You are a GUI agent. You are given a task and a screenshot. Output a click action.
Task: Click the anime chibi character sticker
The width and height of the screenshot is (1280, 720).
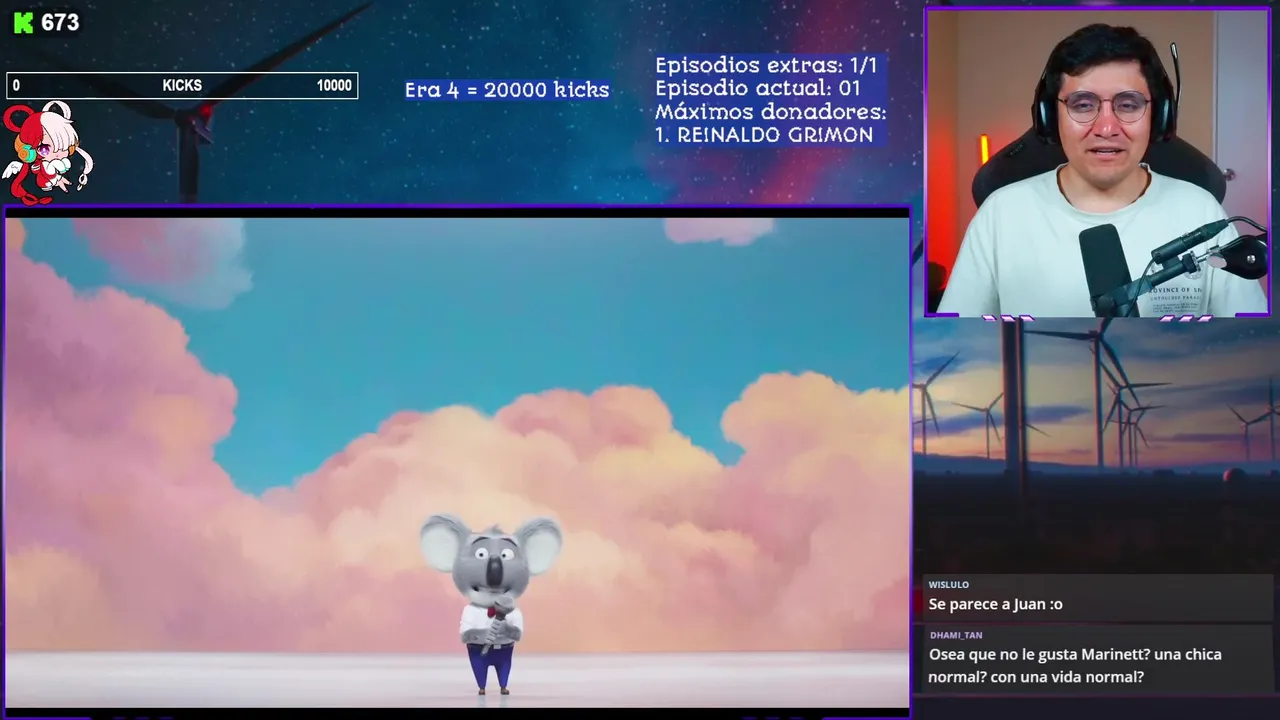tap(46, 152)
